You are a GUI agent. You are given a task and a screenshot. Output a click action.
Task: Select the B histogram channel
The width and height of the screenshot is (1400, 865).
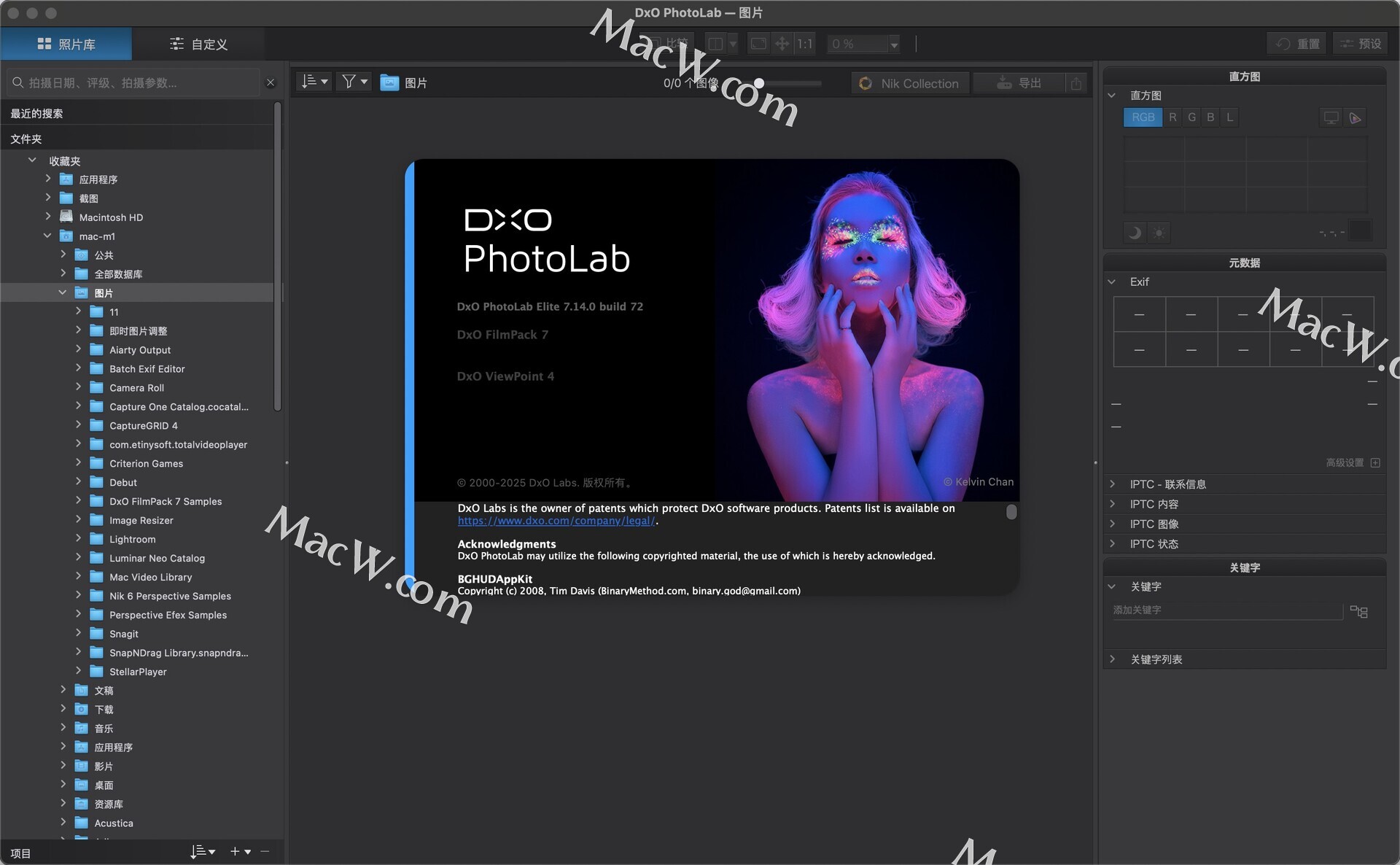point(1210,117)
